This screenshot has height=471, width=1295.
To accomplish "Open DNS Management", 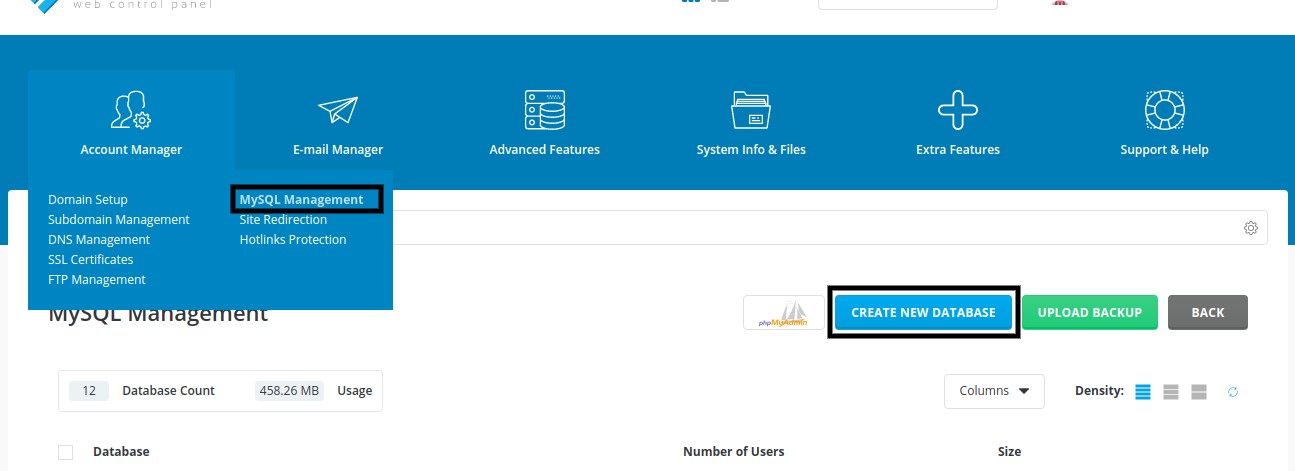I will point(99,239).
